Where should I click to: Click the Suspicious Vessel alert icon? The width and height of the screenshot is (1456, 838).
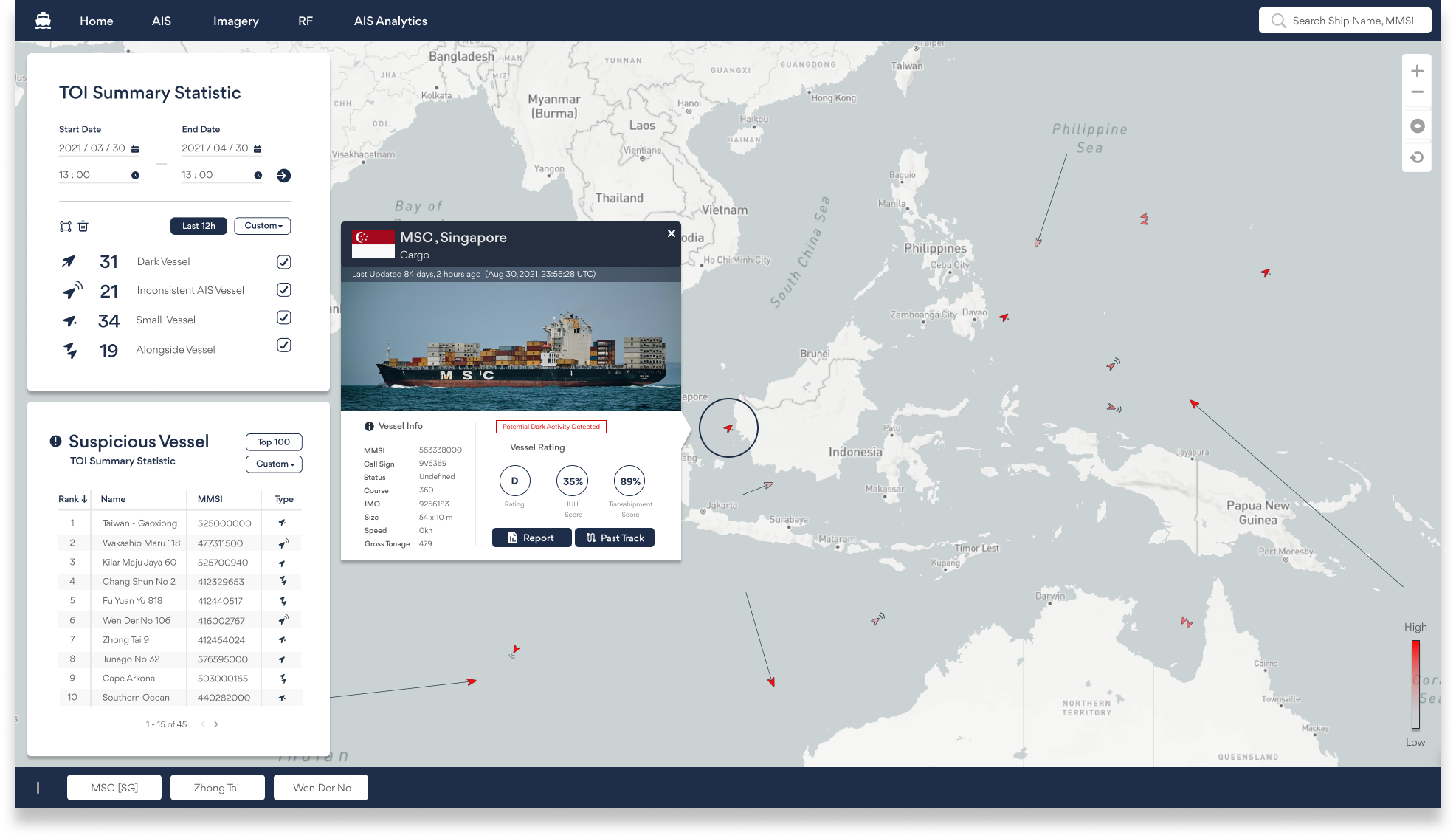pyautogui.click(x=55, y=442)
